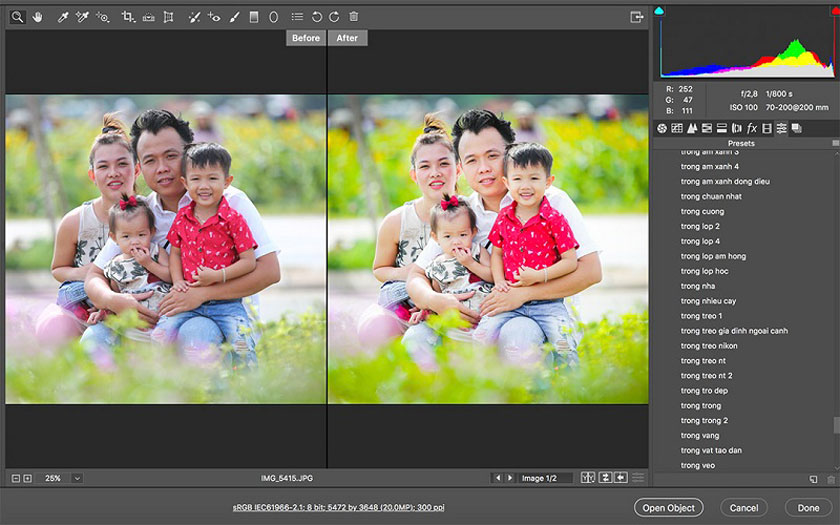Rotate image counterclockwise
Image resolution: width=840 pixels, height=525 pixels.
tap(316, 17)
